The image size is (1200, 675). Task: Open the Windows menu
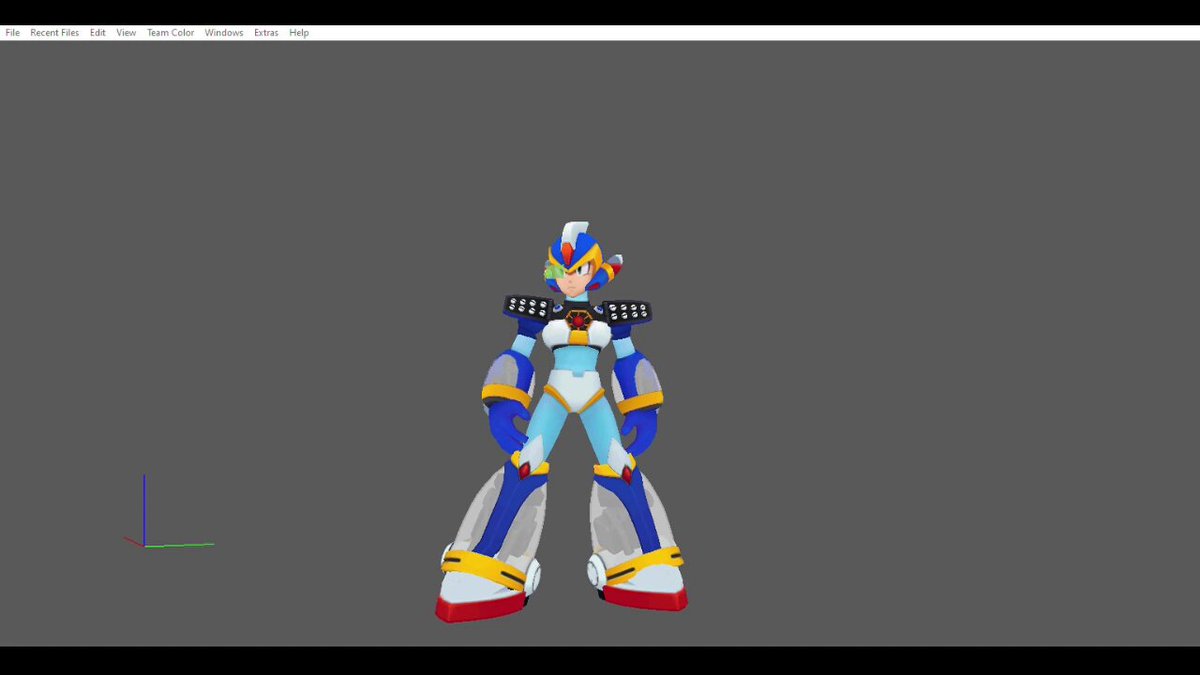[x=224, y=33]
